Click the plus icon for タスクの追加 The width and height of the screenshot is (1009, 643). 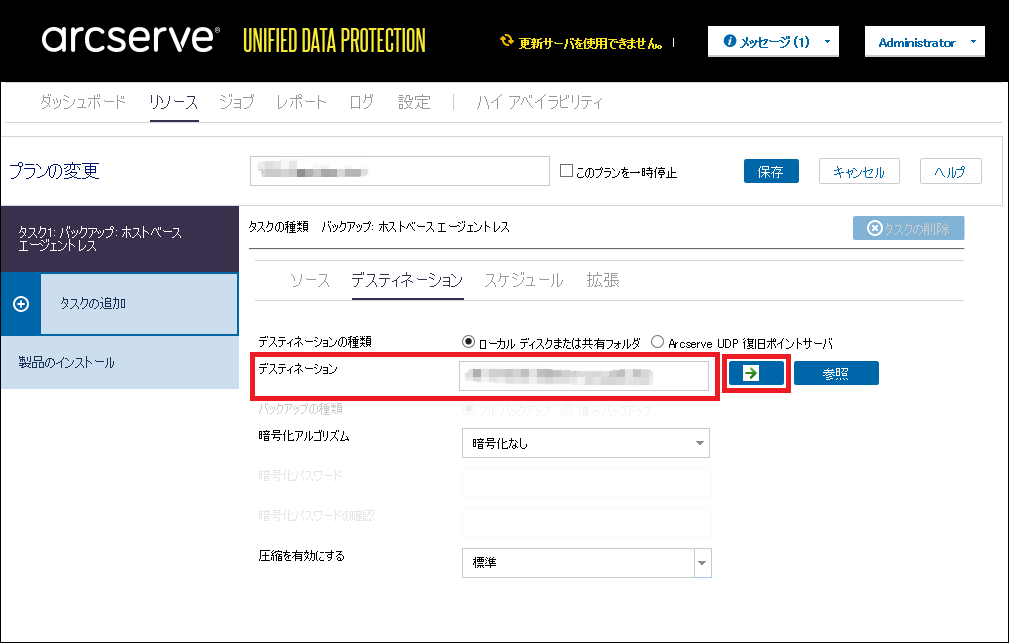tap(21, 304)
